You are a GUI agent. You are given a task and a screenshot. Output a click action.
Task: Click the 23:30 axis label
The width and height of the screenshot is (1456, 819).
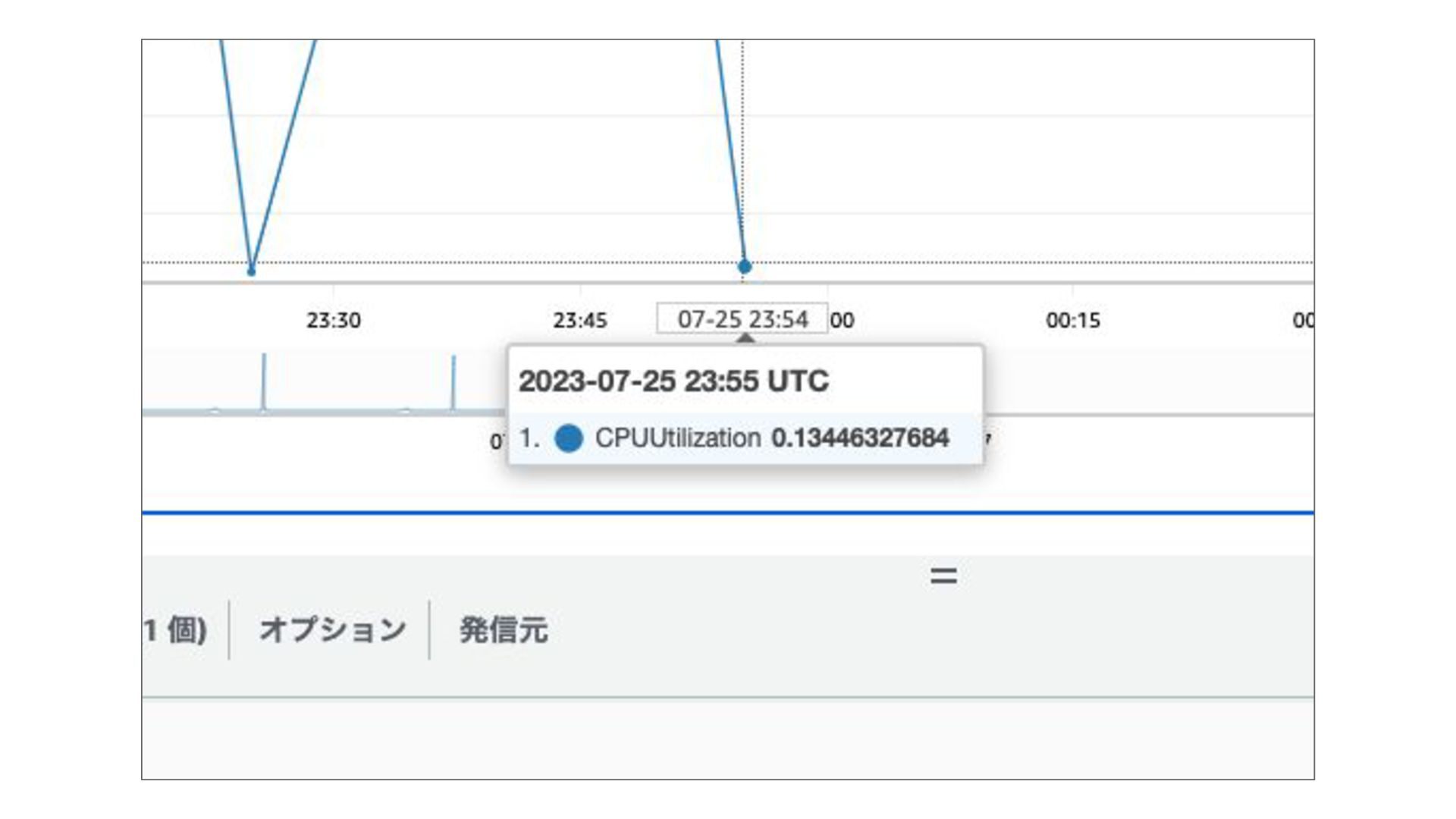pos(333,321)
